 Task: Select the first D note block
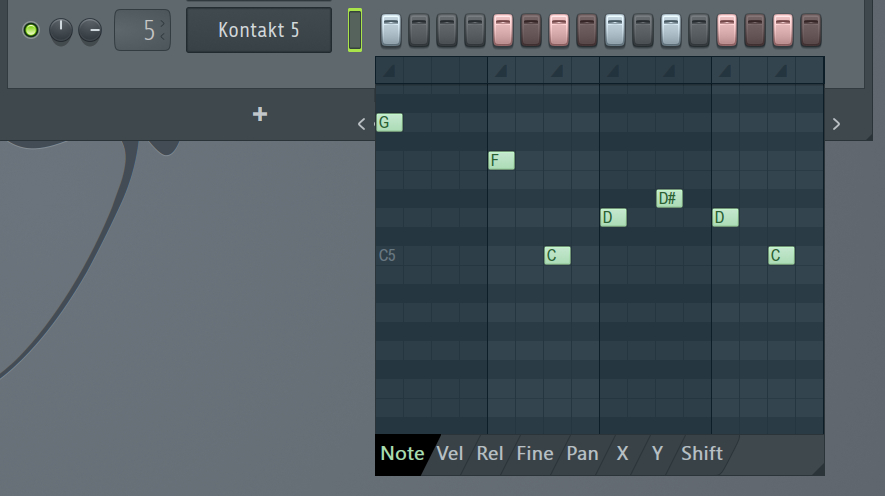coord(613,217)
